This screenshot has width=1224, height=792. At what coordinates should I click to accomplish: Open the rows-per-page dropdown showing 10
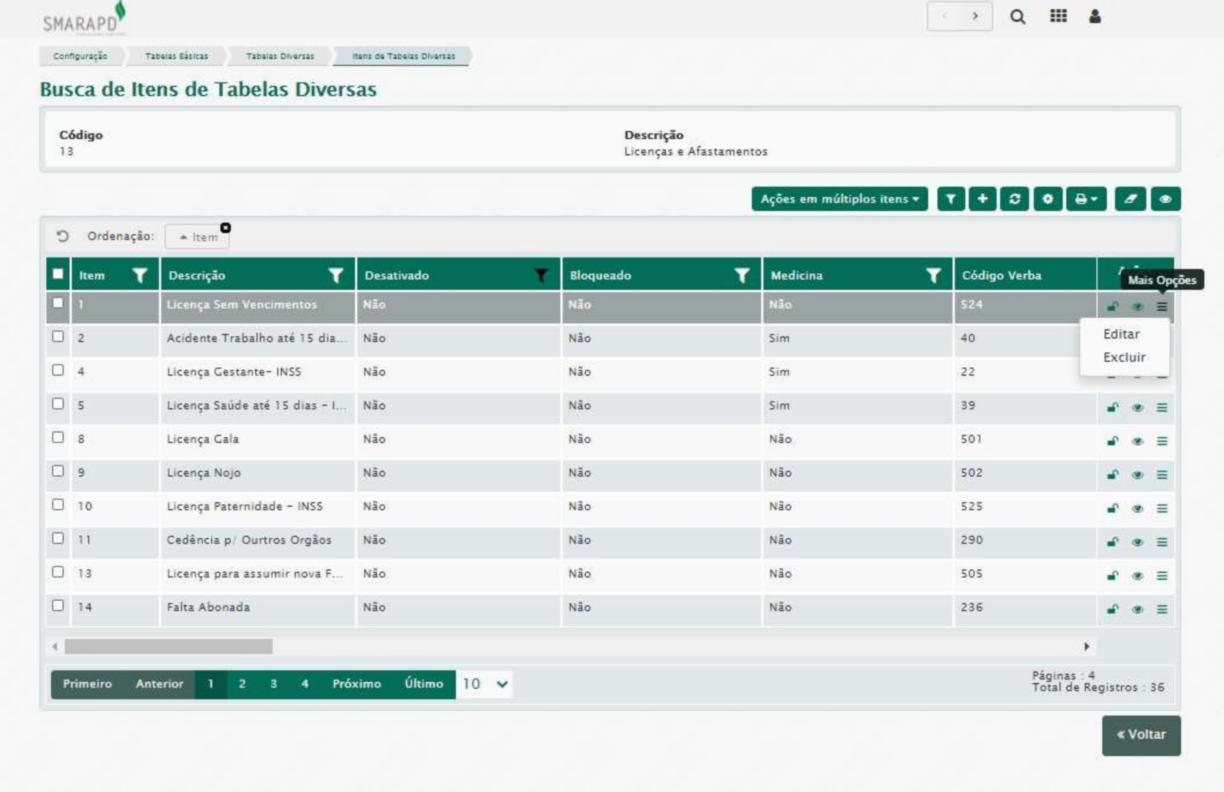click(x=485, y=685)
